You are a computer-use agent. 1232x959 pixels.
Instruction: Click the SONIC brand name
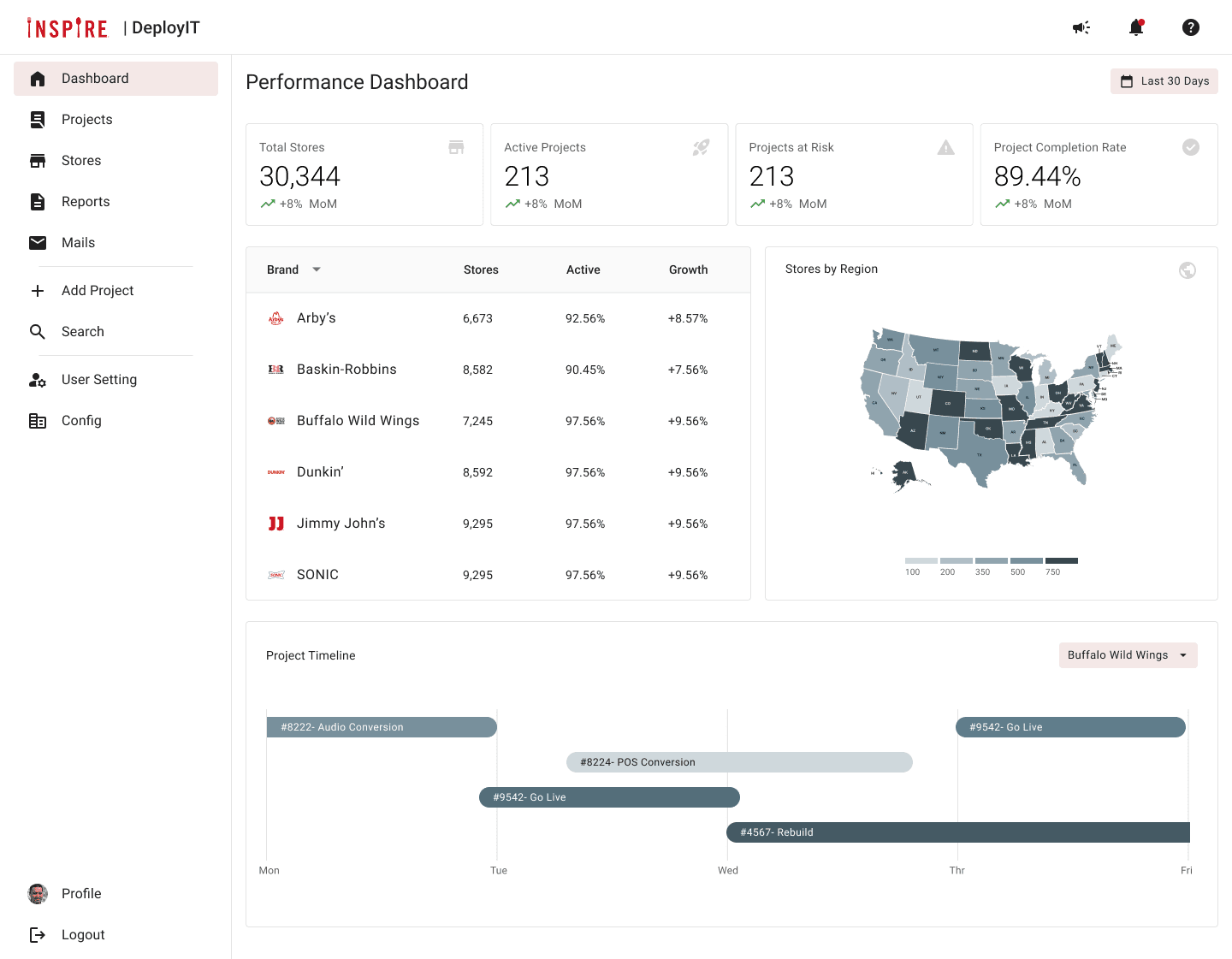click(317, 575)
